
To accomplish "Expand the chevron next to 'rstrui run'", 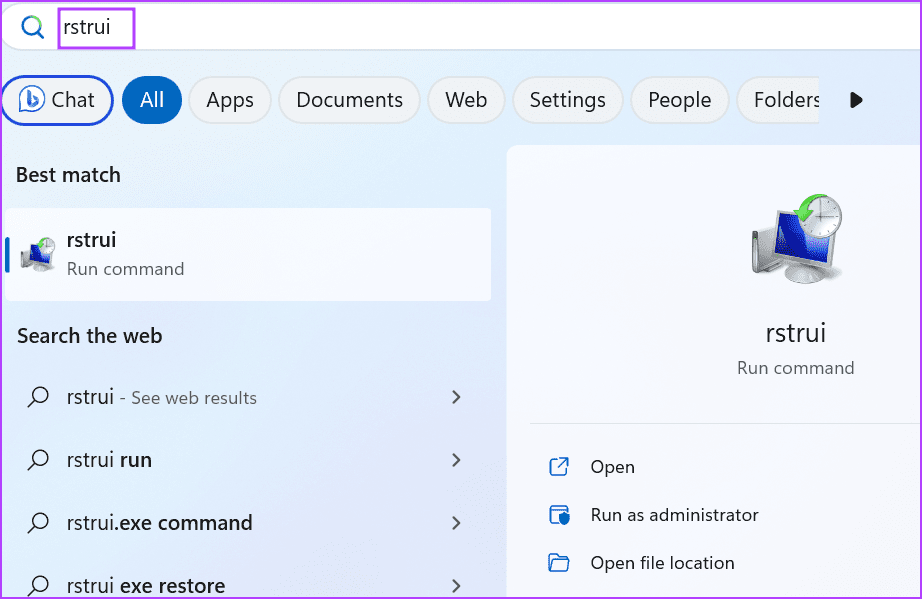I will coord(456,460).
